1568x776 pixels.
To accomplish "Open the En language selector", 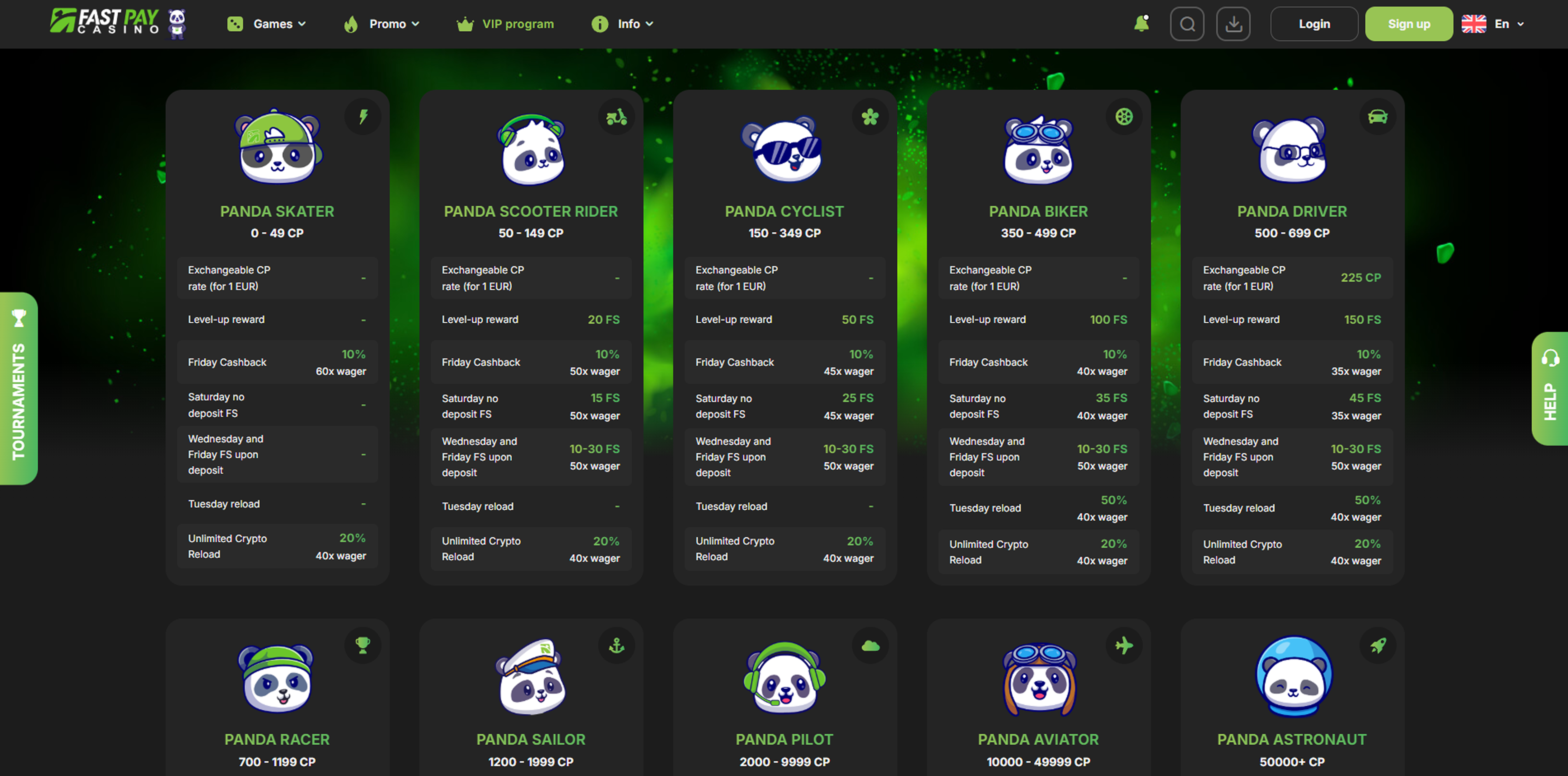I will (x=1509, y=24).
